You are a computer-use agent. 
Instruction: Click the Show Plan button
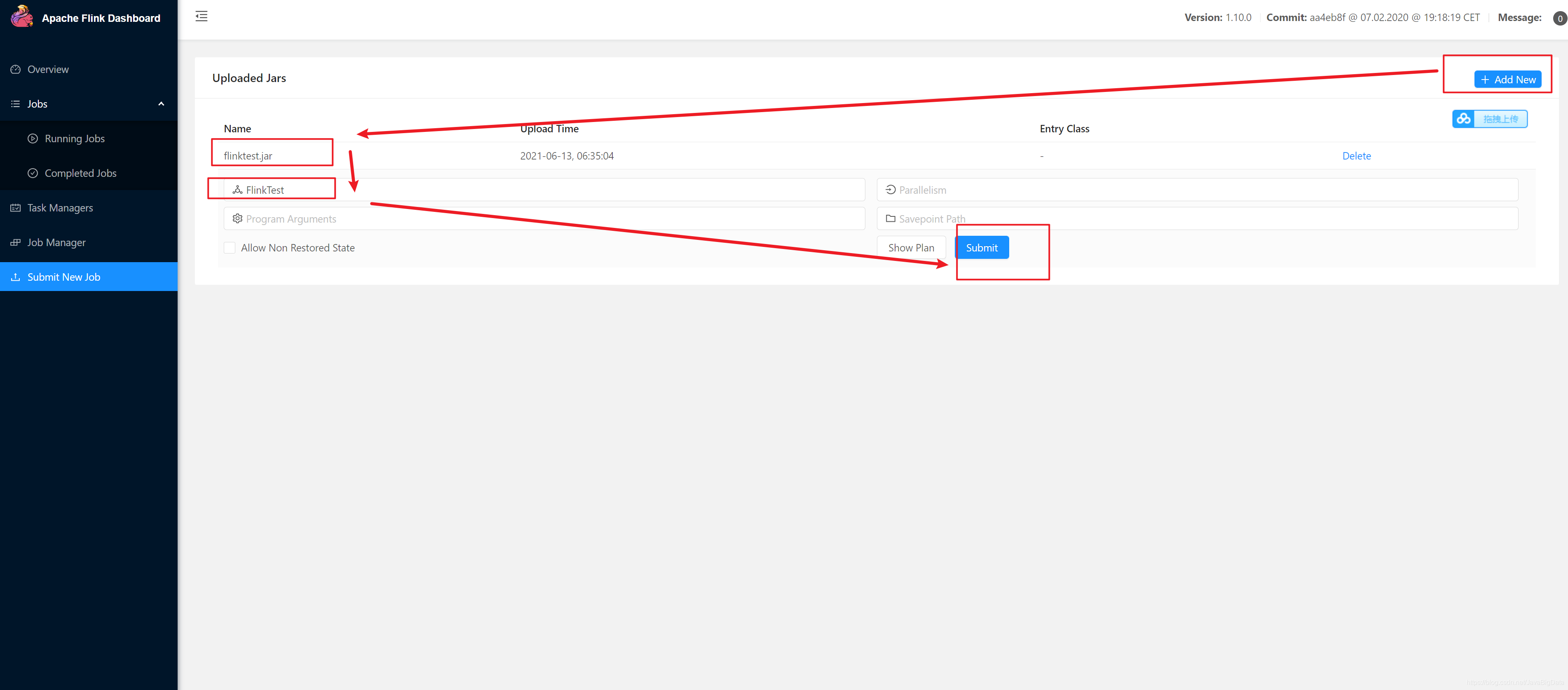coord(911,248)
